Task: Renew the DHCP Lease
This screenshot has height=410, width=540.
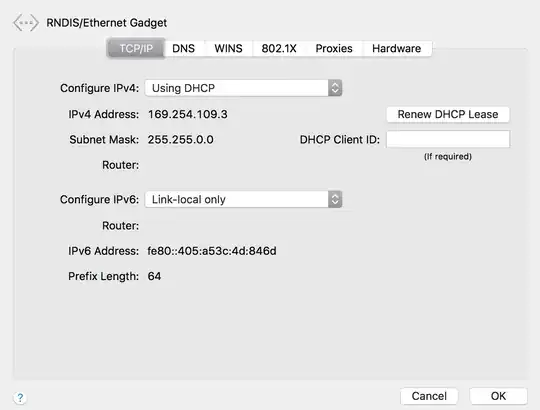Action: pos(448,114)
